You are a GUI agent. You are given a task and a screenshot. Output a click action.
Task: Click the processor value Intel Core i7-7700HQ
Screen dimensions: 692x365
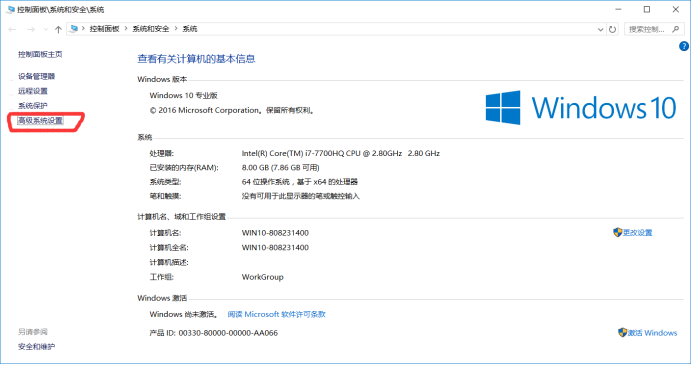pos(341,153)
